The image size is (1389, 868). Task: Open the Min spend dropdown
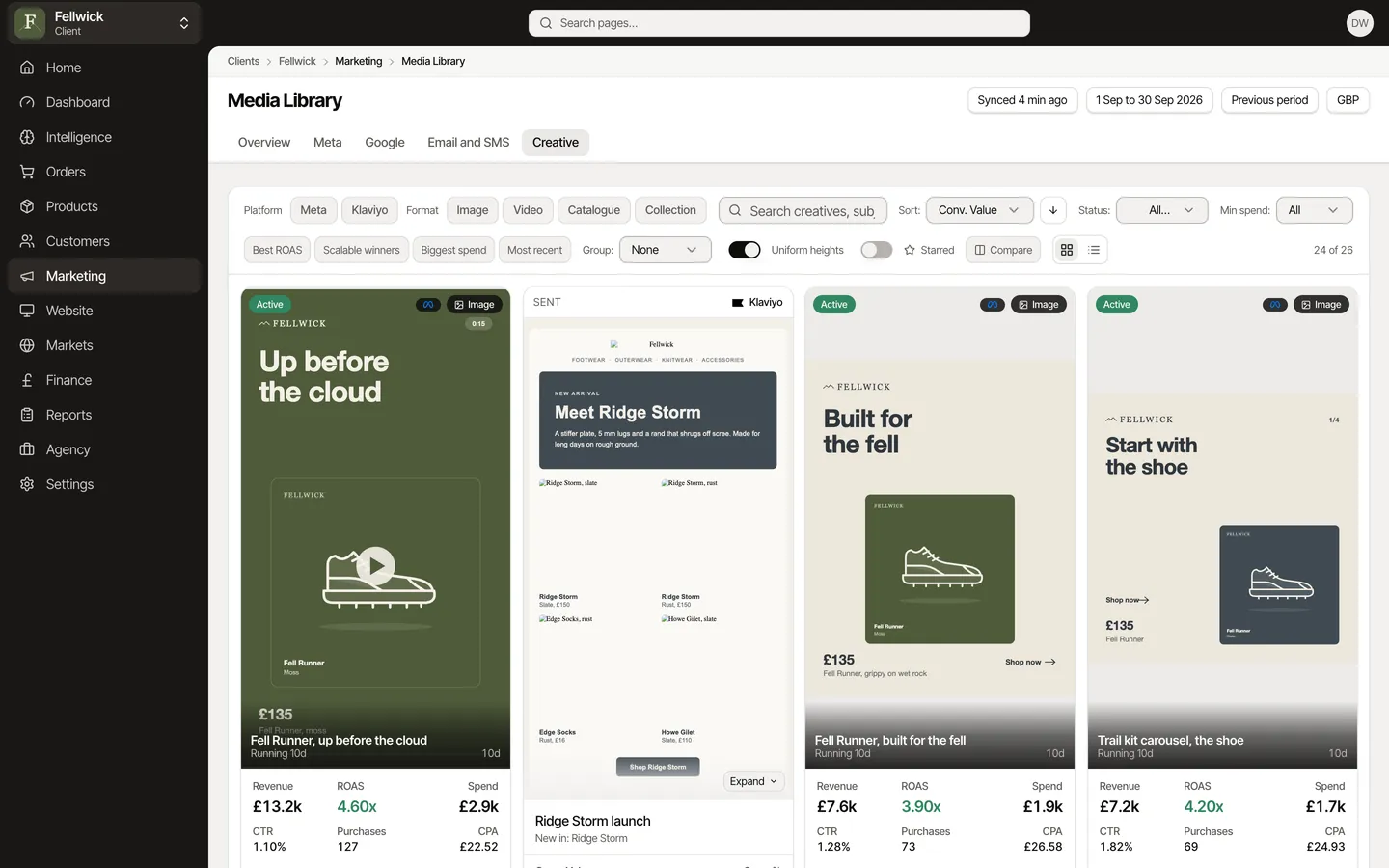click(1315, 210)
